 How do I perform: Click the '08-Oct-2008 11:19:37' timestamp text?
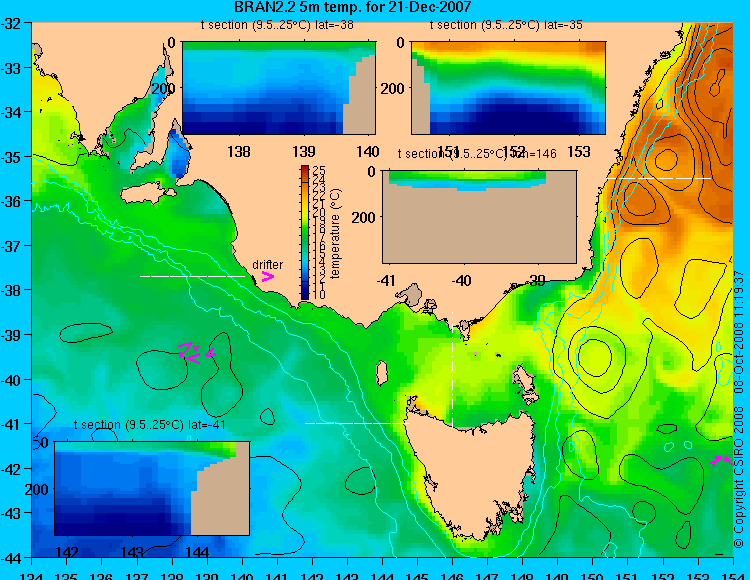(x=739, y=332)
